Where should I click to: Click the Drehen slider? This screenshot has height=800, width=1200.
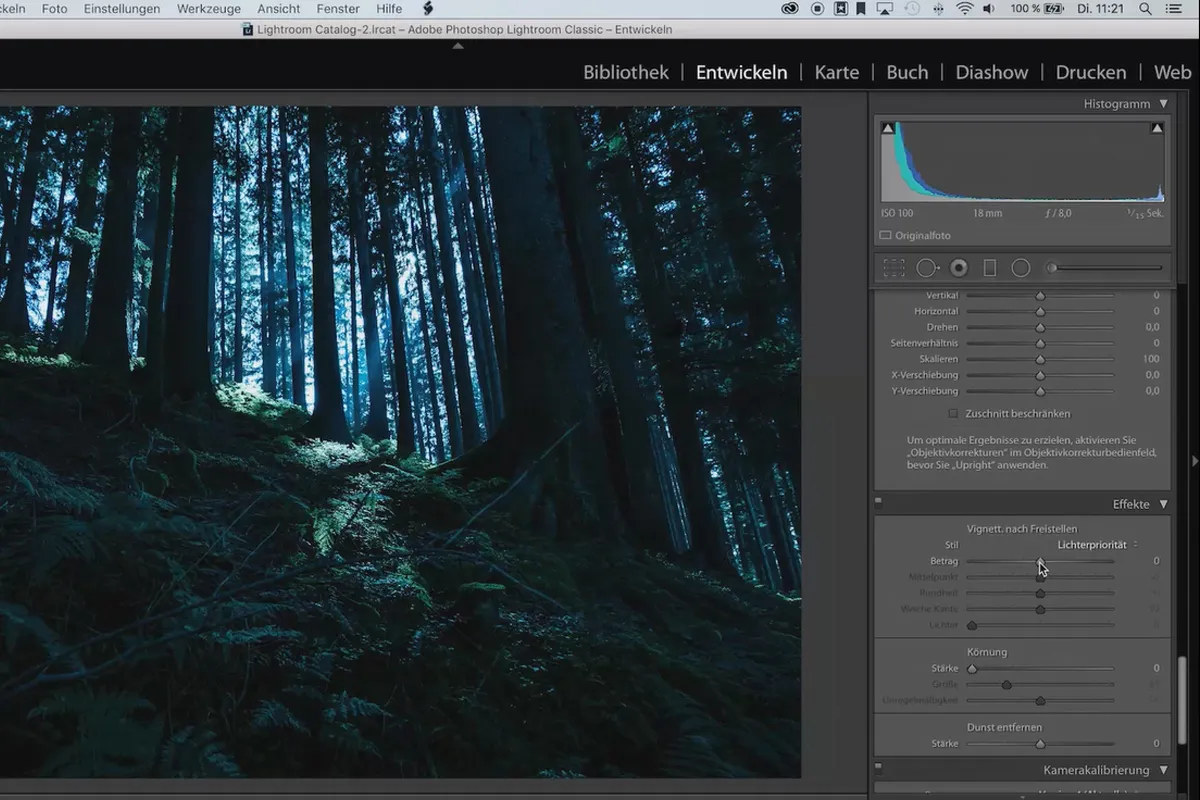pyautogui.click(x=1040, y=327)
